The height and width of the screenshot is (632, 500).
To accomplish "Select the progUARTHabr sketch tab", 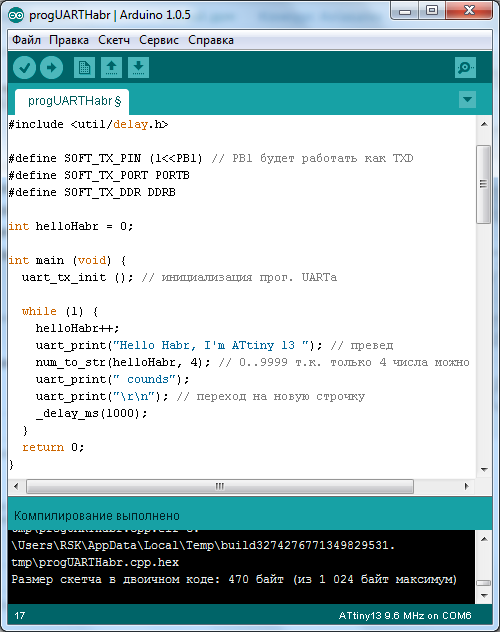I will point(72,101).
